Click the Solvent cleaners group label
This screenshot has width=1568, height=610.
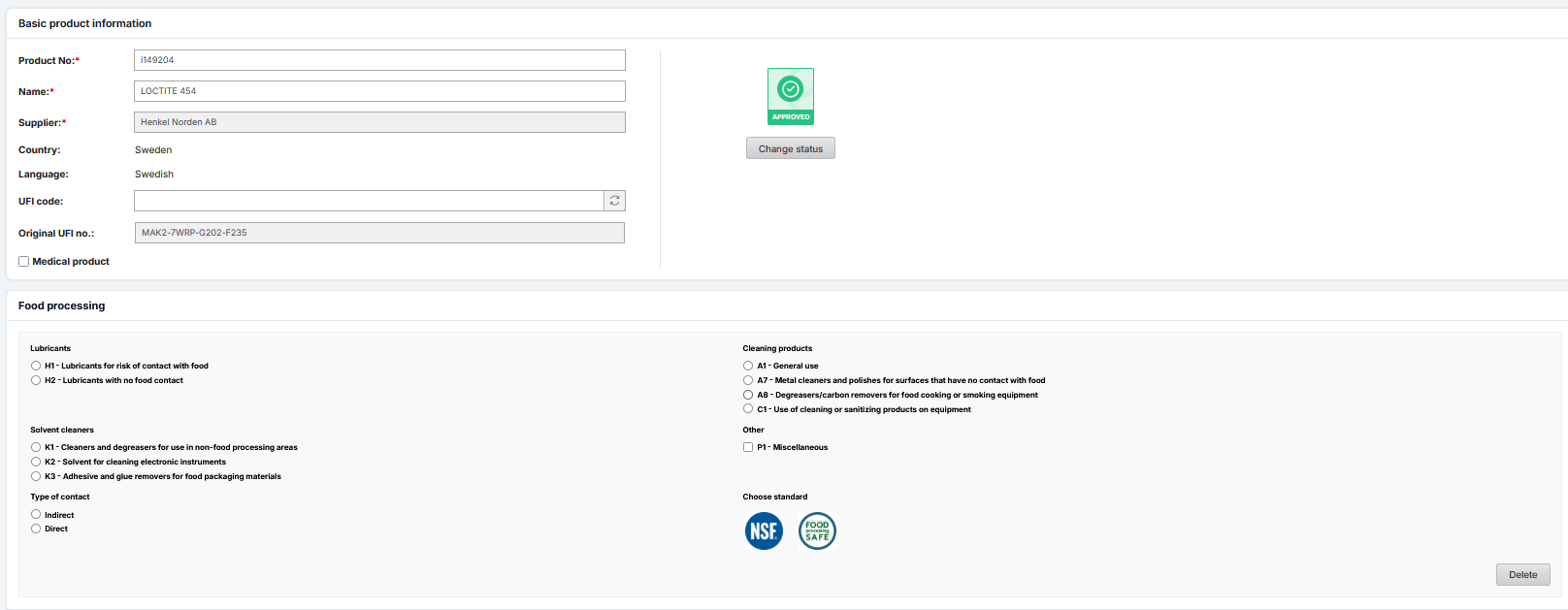tap(62, 430)
